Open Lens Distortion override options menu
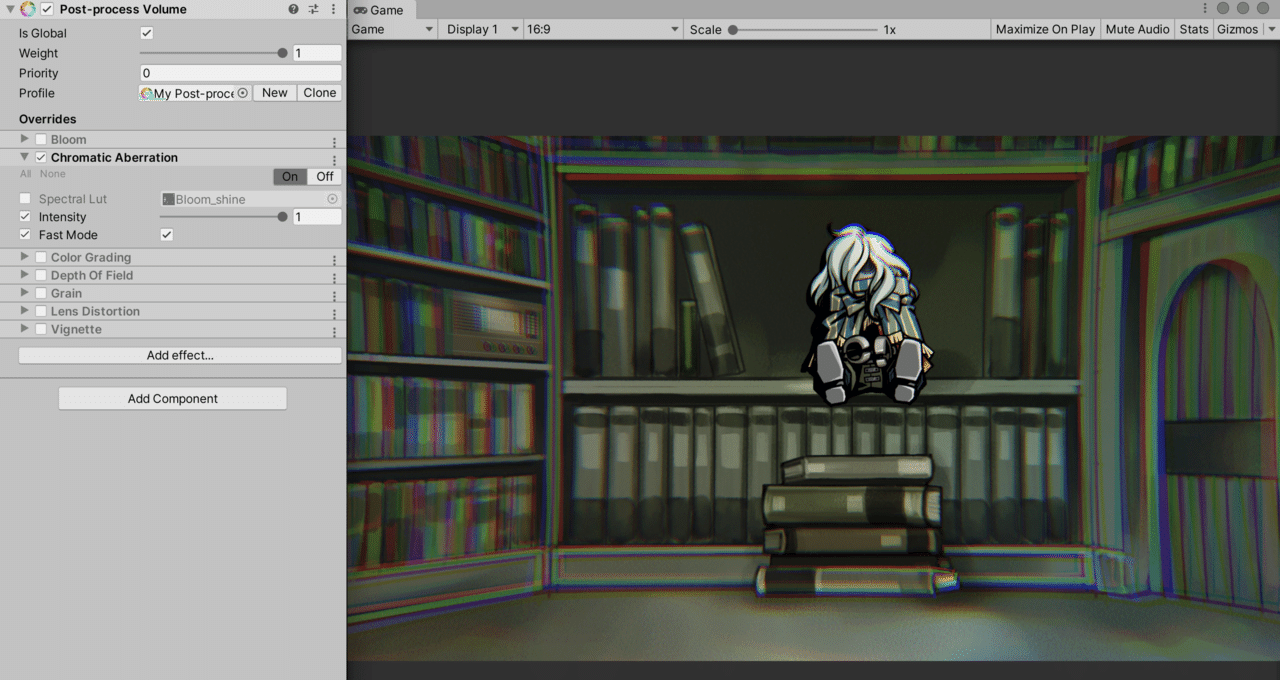The width and height of the screenshot is (1280, 680). [x=334, y=313]
